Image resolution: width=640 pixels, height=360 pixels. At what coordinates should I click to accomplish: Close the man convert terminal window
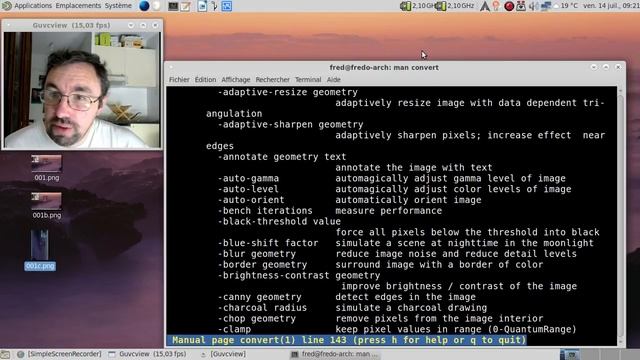[618, 67]
